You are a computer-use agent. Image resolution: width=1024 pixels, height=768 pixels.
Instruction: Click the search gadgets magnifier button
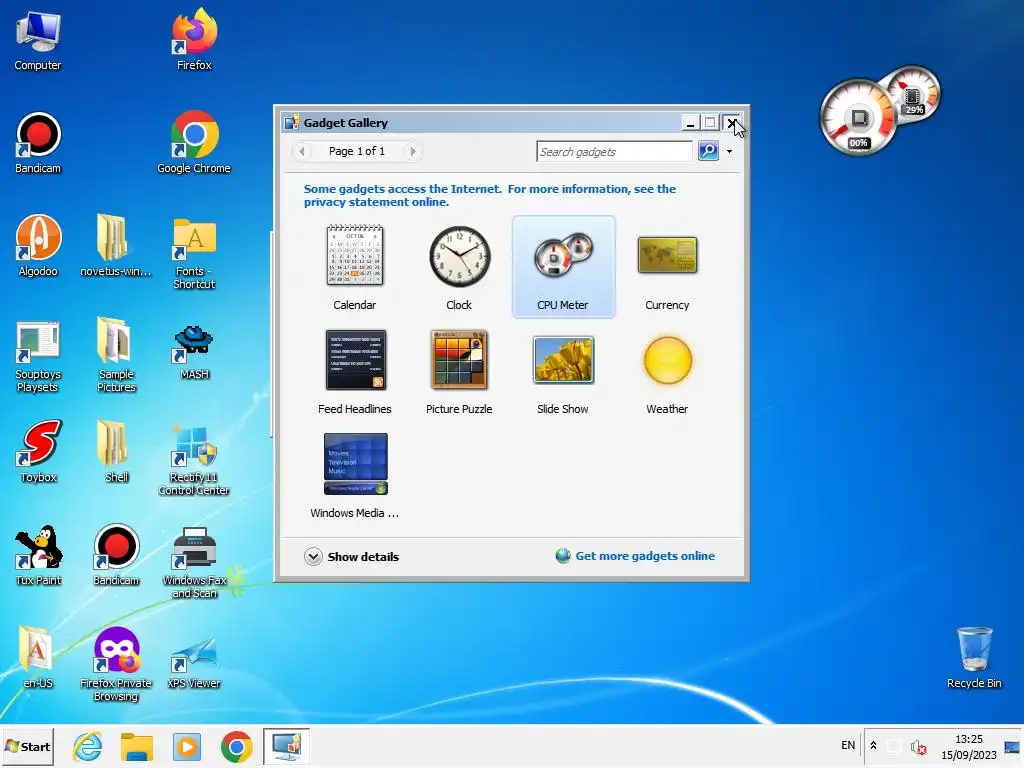(708, 151)
